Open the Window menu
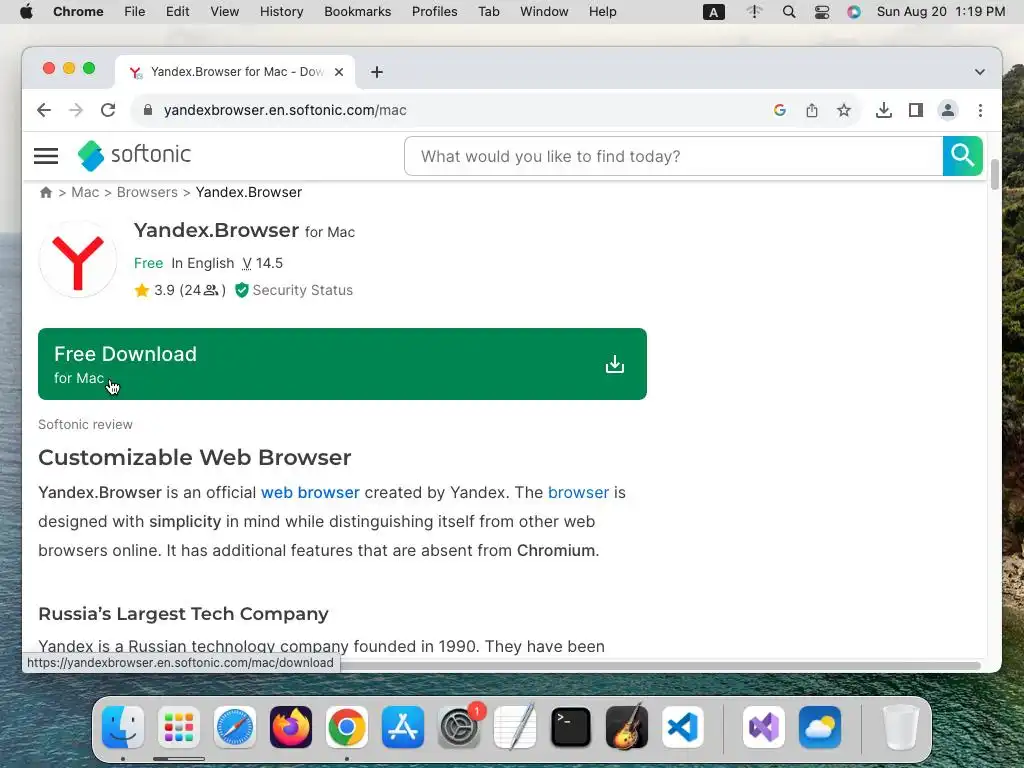Screen dimensions: 1024x768 tap(544, 12)
